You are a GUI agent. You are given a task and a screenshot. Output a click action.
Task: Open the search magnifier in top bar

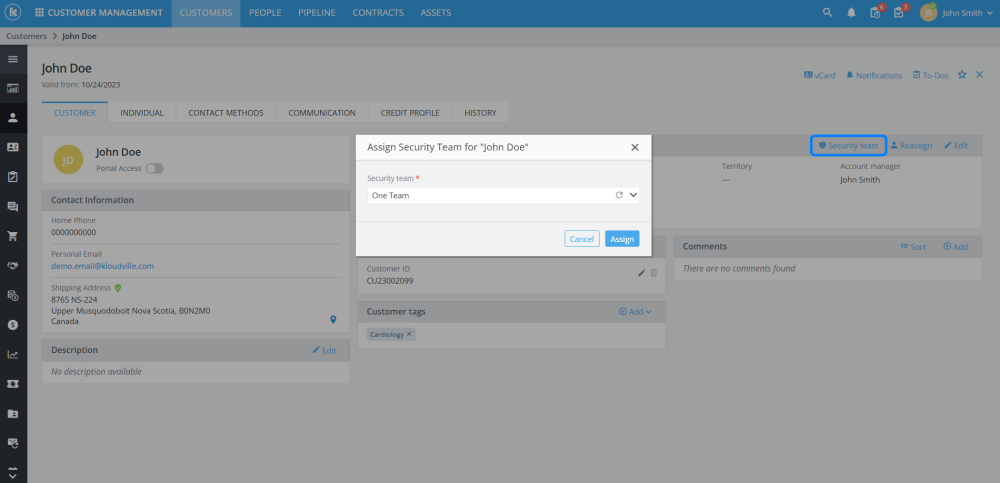827,13
